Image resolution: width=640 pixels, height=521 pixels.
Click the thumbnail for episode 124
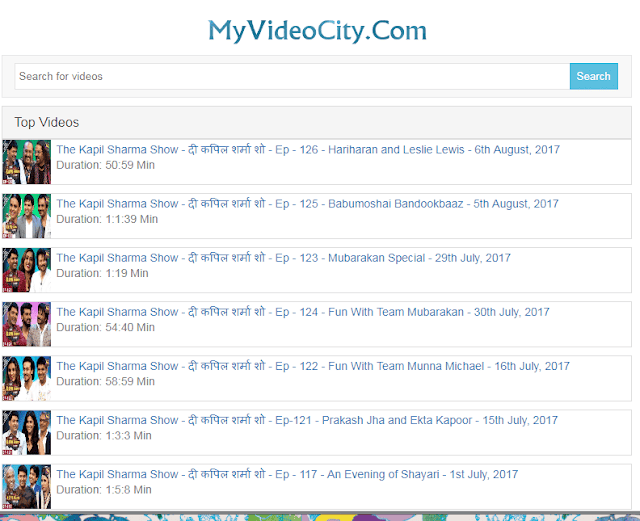(27, 324)
